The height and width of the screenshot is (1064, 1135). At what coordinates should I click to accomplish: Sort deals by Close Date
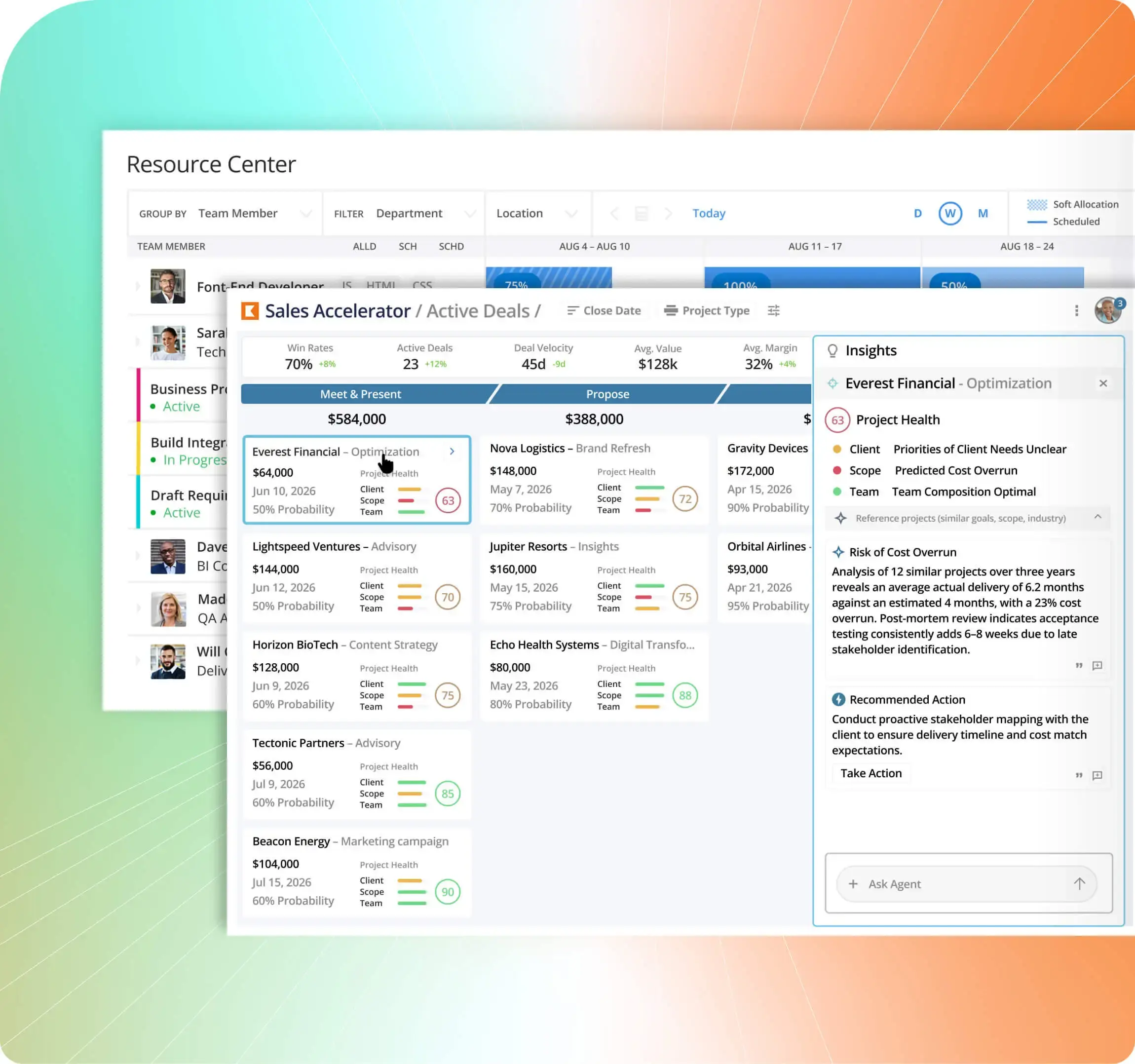point(604,310)
